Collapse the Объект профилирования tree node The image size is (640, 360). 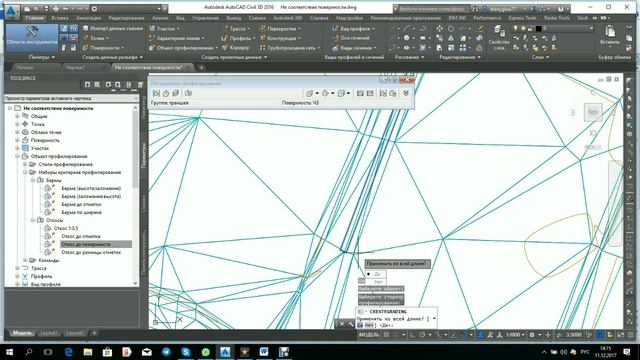pos(18,156)
